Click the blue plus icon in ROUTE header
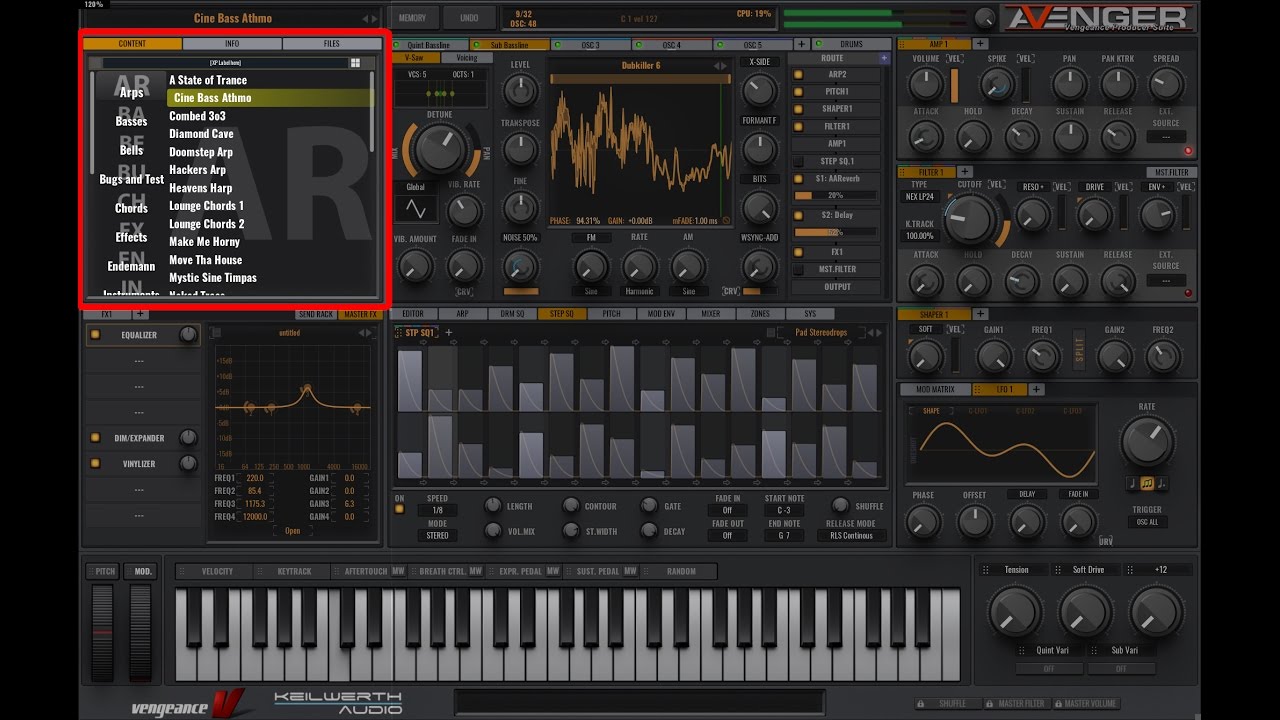Viewport: 1280px width, 720px height. (x=884, y=58)
